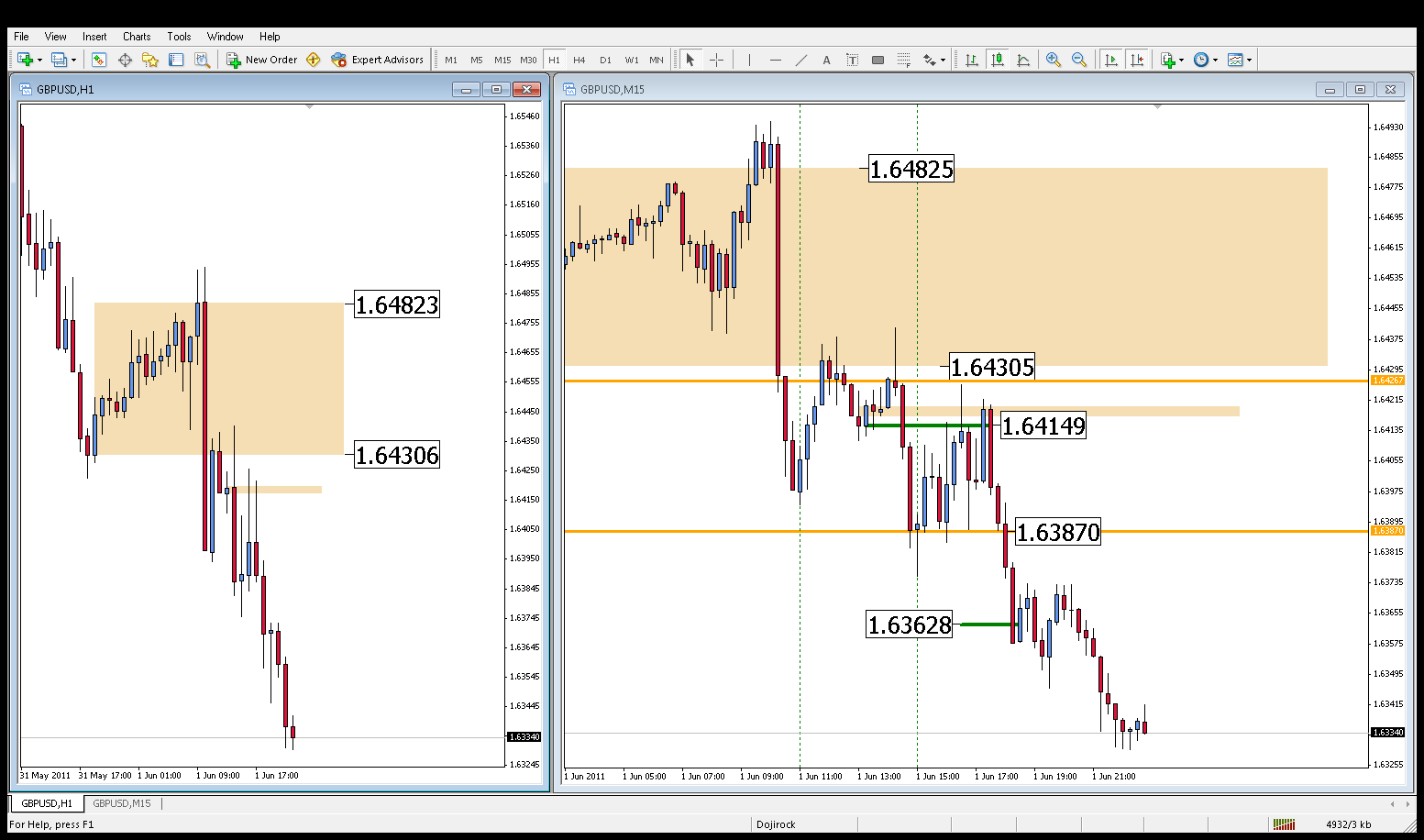
Task: Select the Trendline drawing tool
Action: [801, 60]
